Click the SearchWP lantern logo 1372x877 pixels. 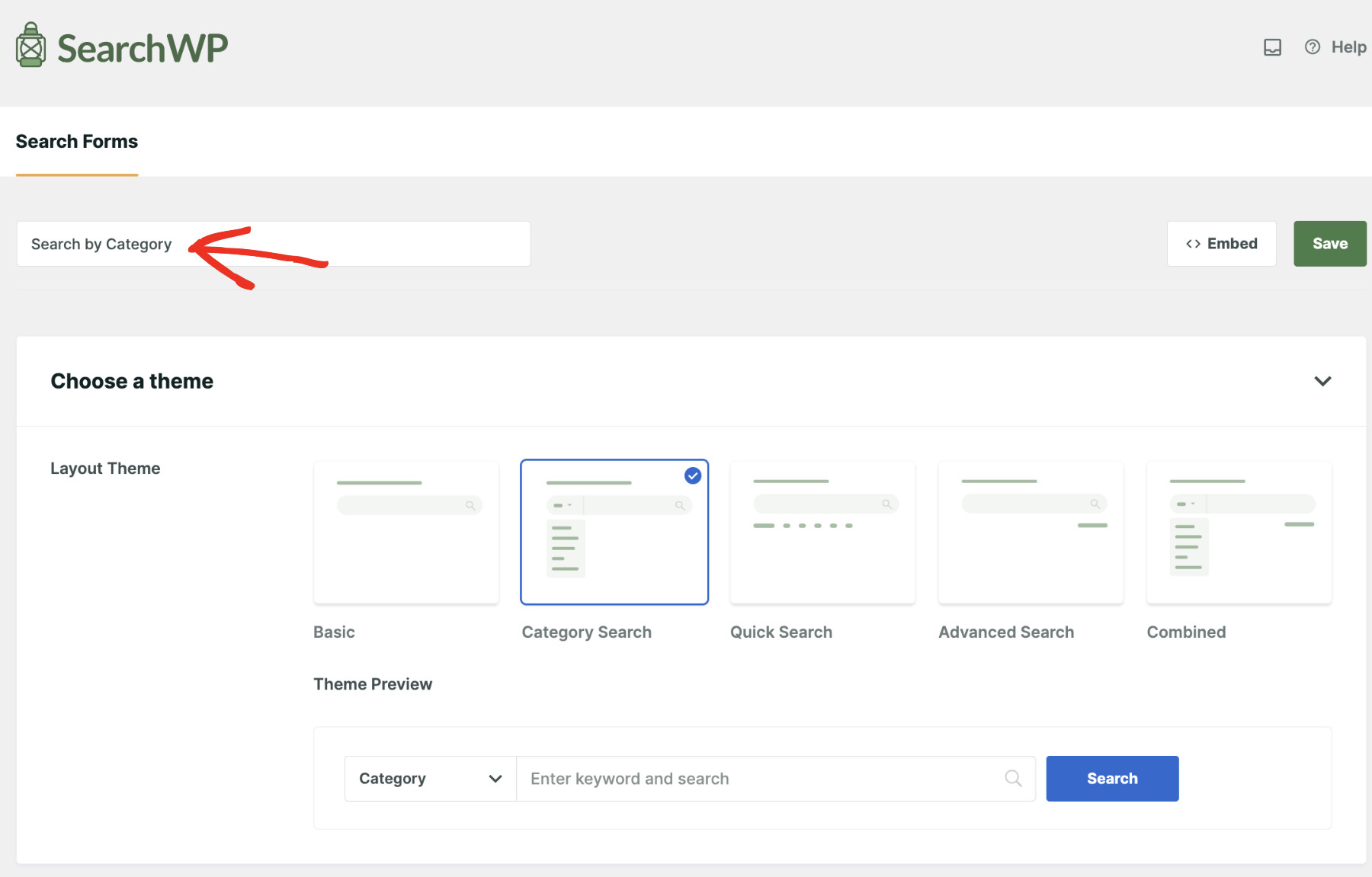(30, 44)
